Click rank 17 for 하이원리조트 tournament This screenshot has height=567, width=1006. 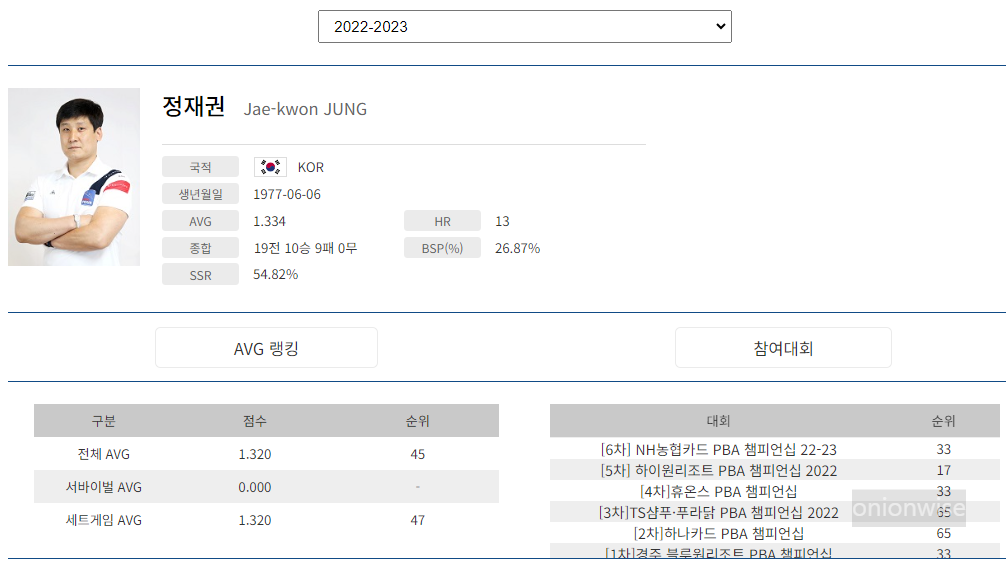(943, 470)
